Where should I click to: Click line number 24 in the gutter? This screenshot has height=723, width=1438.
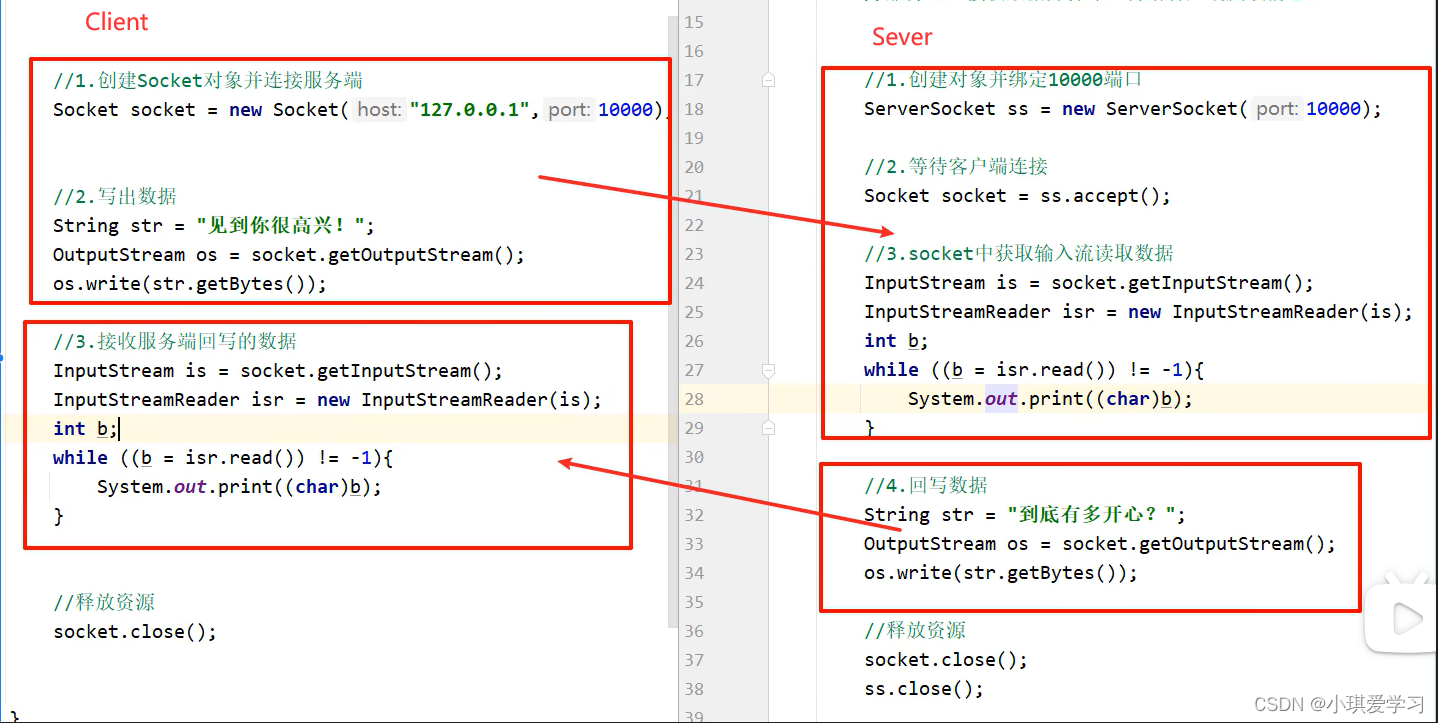click(694, 283)
